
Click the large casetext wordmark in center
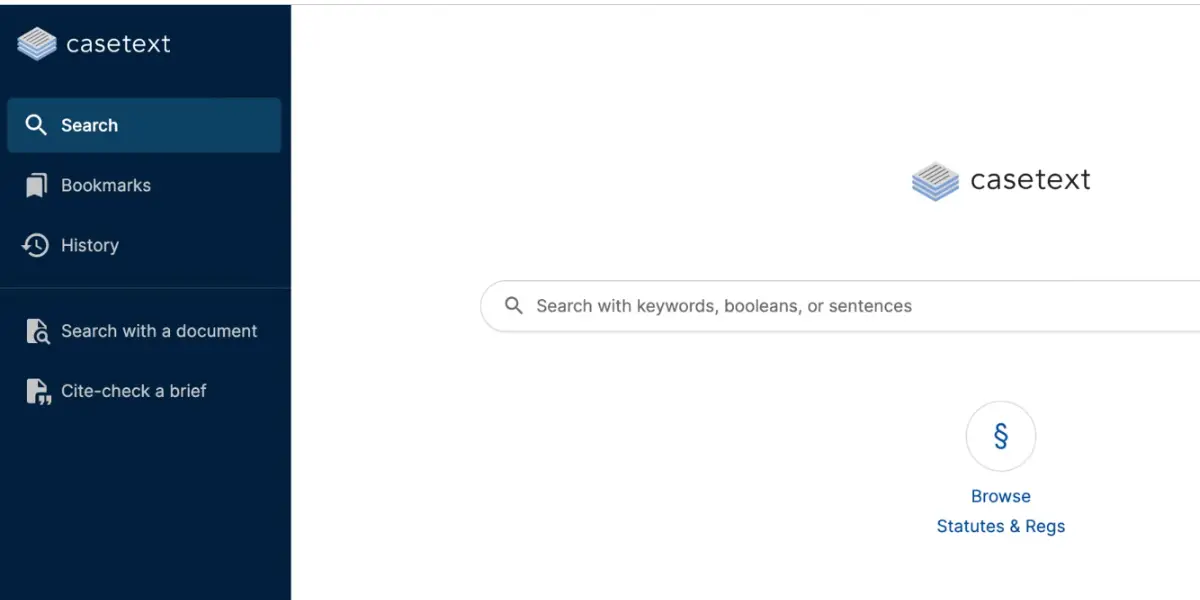click(x=1030, y=180)
